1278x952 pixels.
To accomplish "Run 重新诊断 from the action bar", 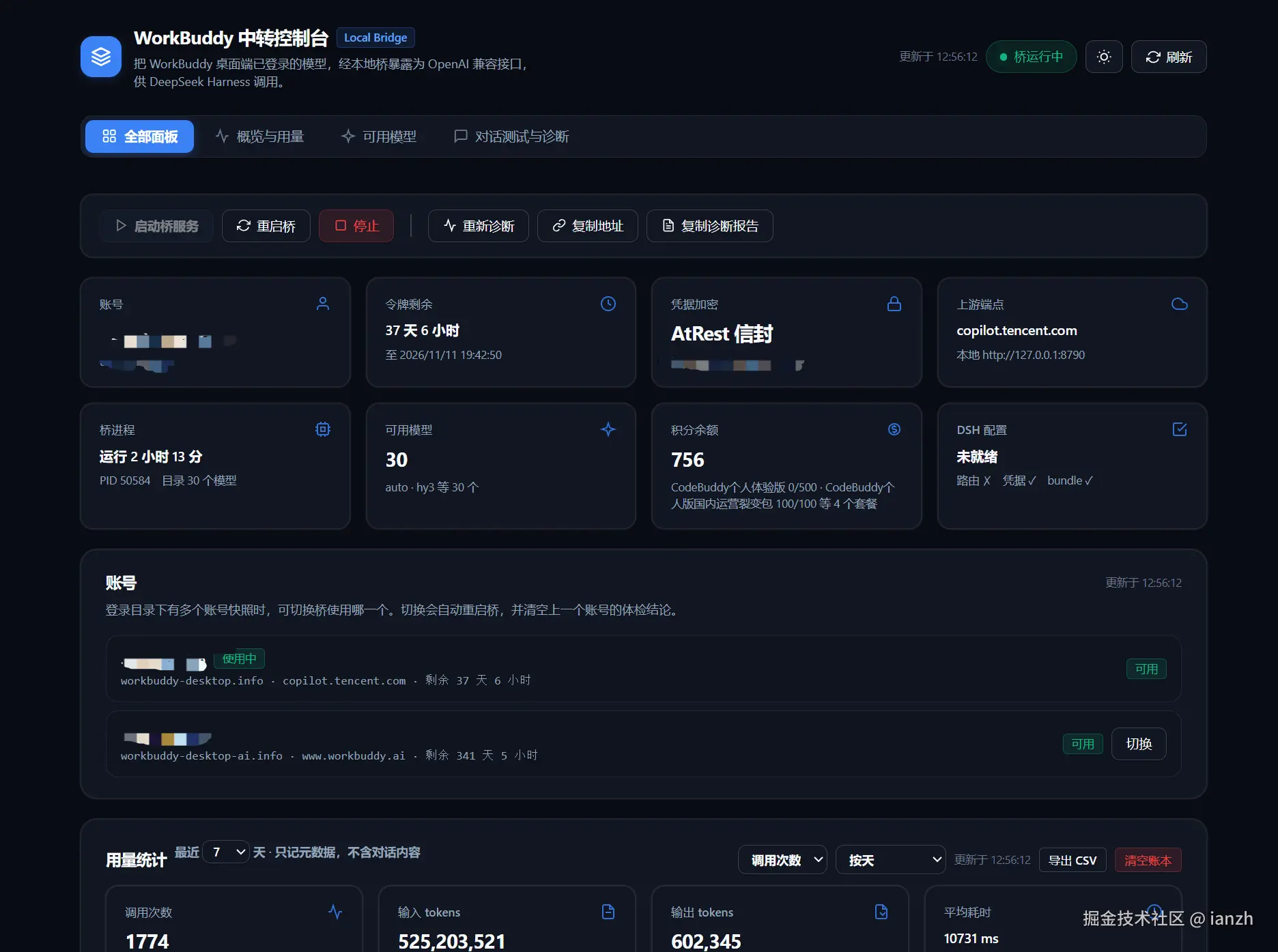I will click(479, 226).
